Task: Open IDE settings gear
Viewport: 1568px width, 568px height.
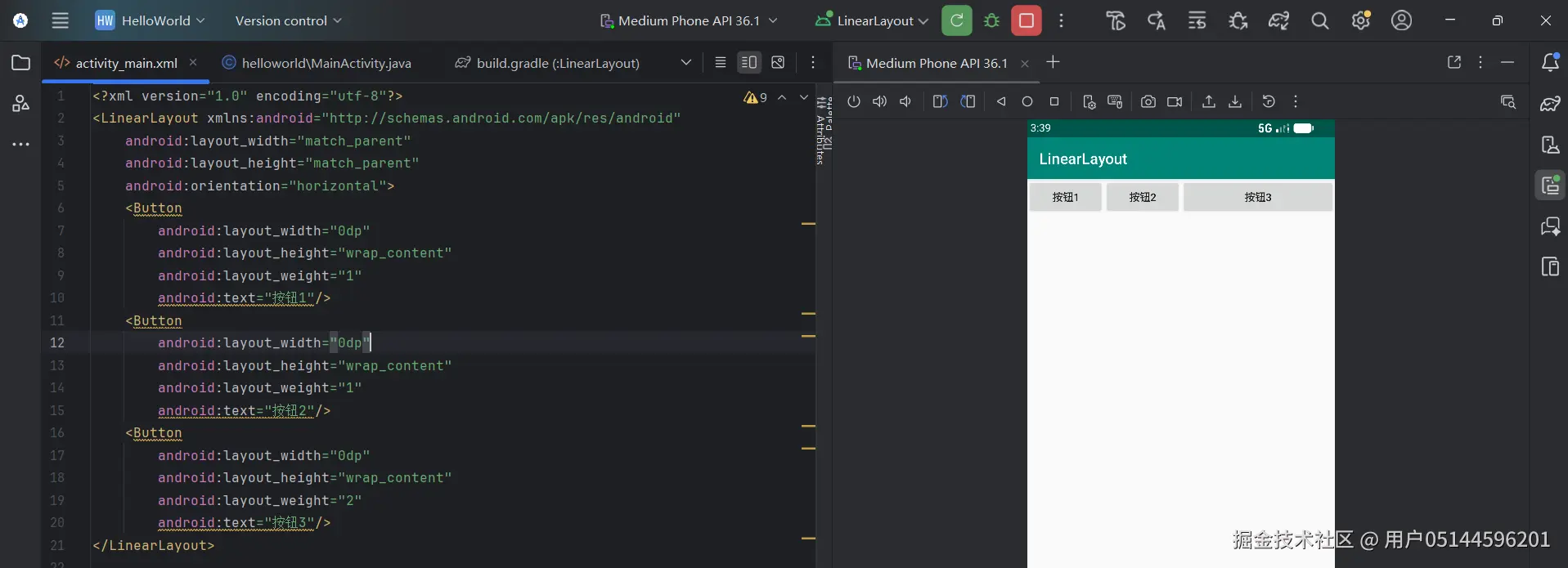Action: (1361, 20)
